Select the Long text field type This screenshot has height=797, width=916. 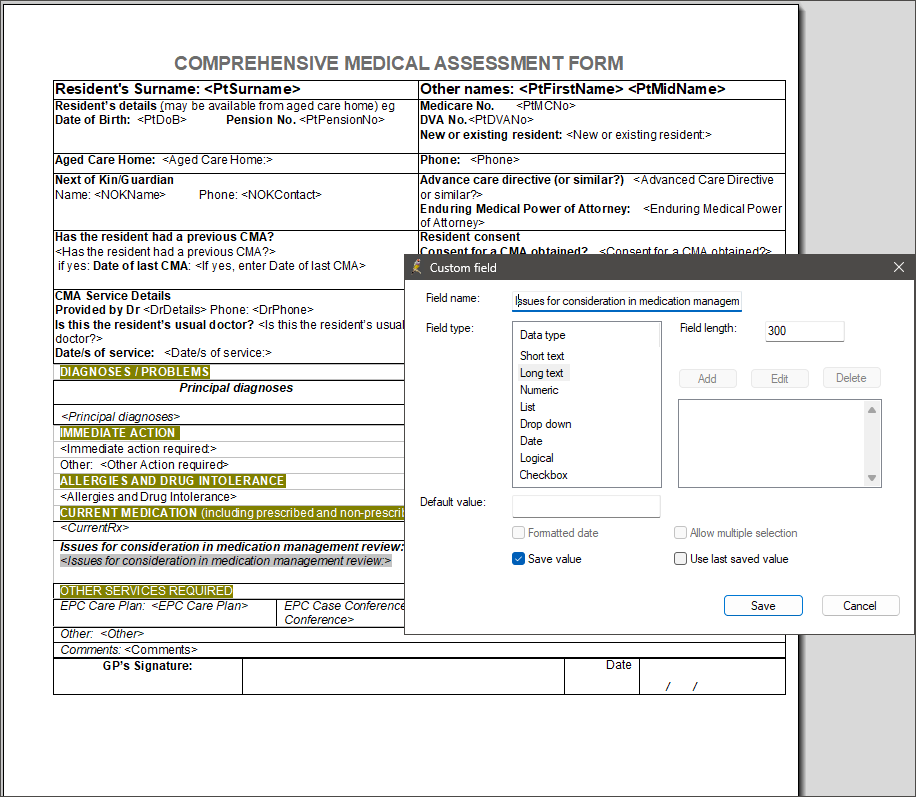pyautogui.click(x=542, y=373)
